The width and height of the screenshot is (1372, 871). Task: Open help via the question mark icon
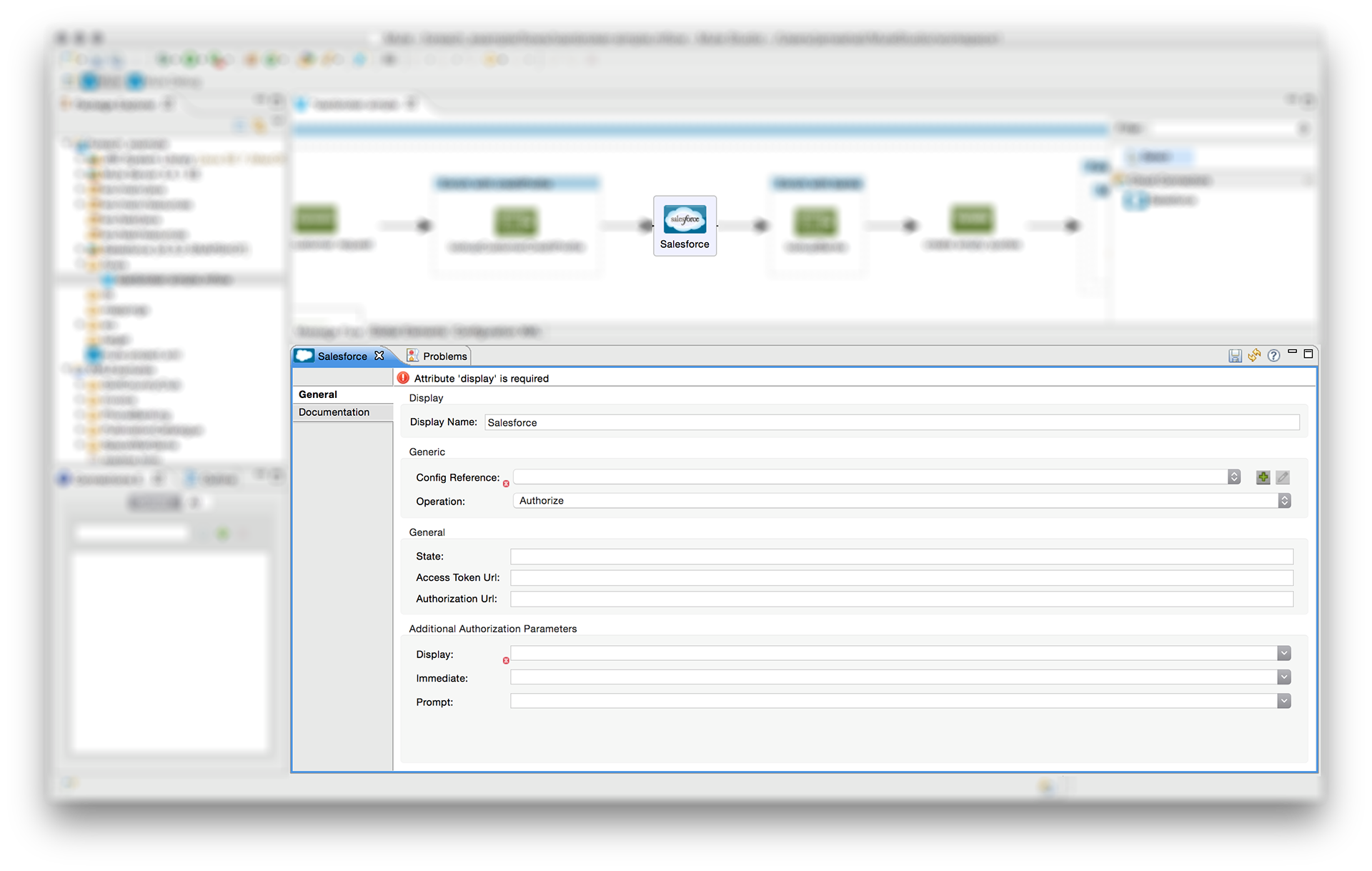click(1273, 356)
